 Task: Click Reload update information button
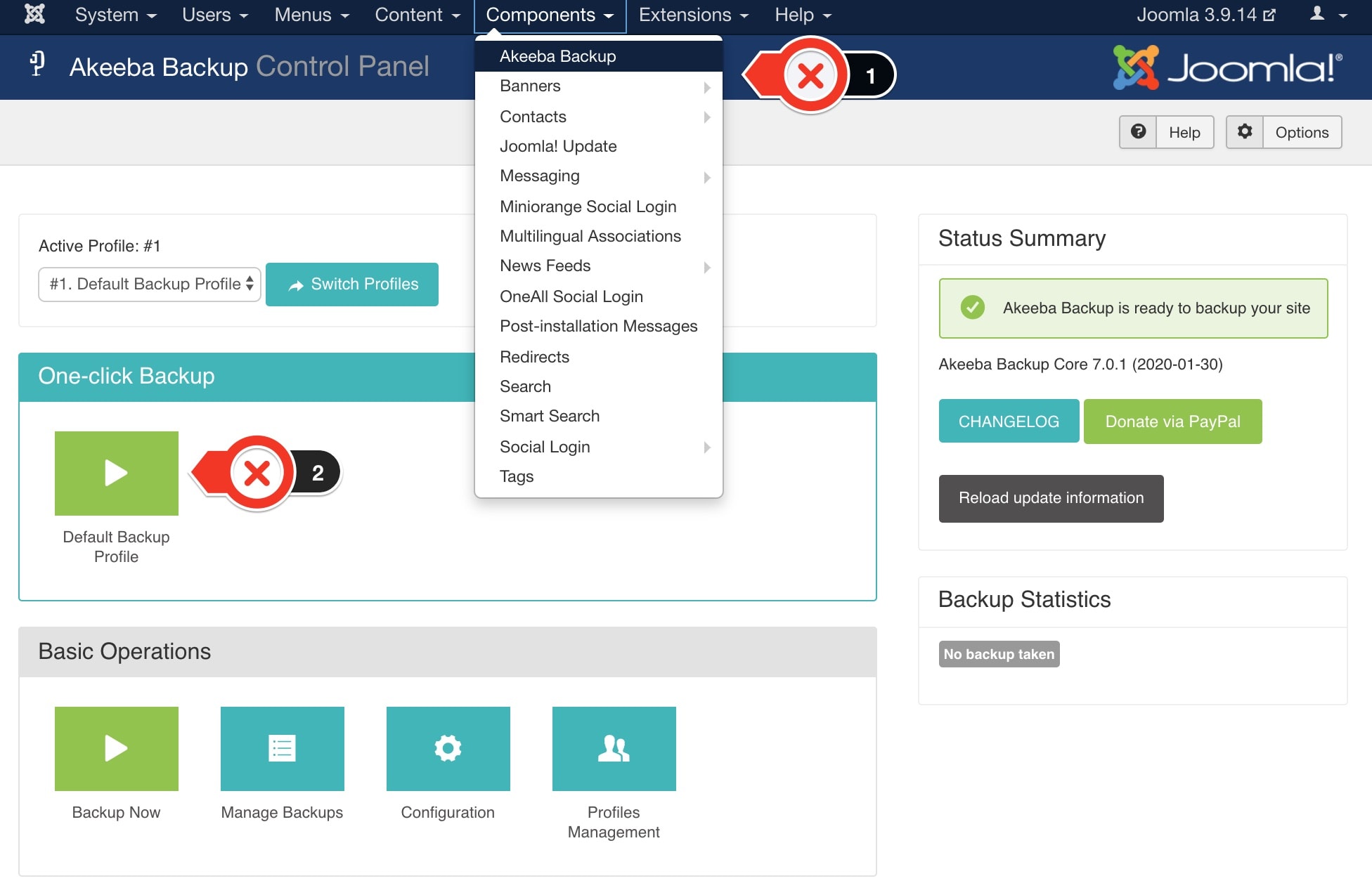[1051, 498]
